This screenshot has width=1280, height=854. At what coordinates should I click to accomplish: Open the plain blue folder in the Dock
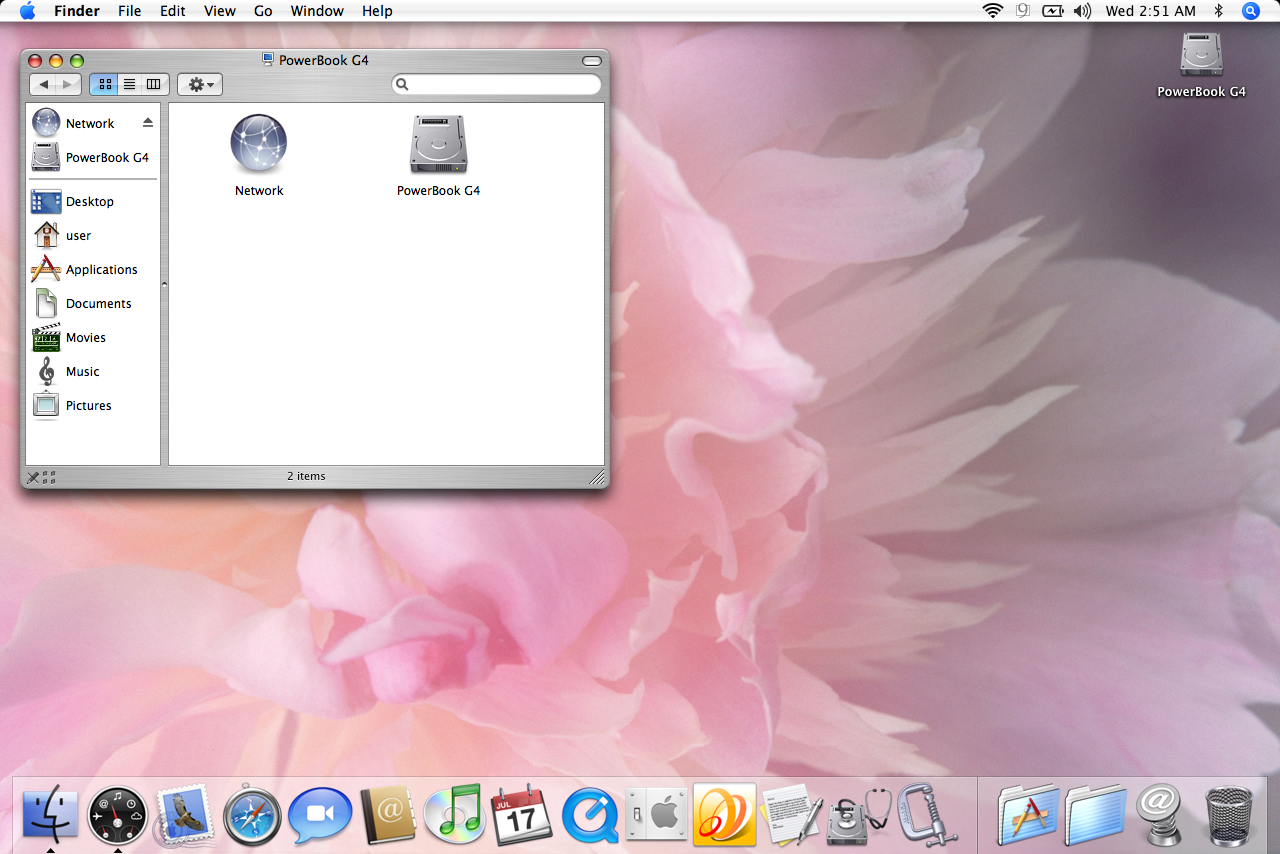pyautogui.click(x=1096, y=815)
